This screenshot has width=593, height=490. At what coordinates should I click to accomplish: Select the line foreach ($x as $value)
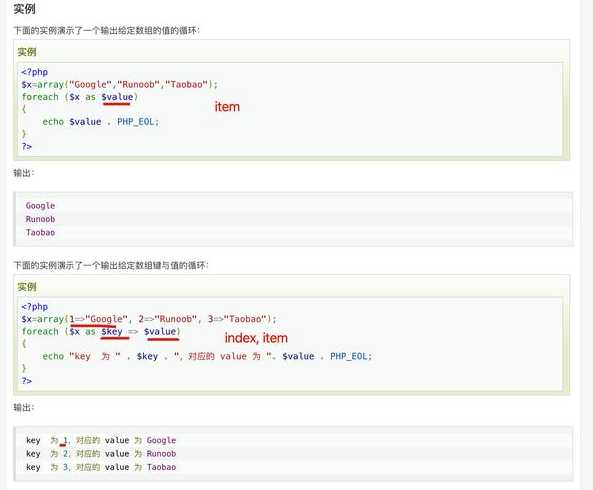pos(80,97)
